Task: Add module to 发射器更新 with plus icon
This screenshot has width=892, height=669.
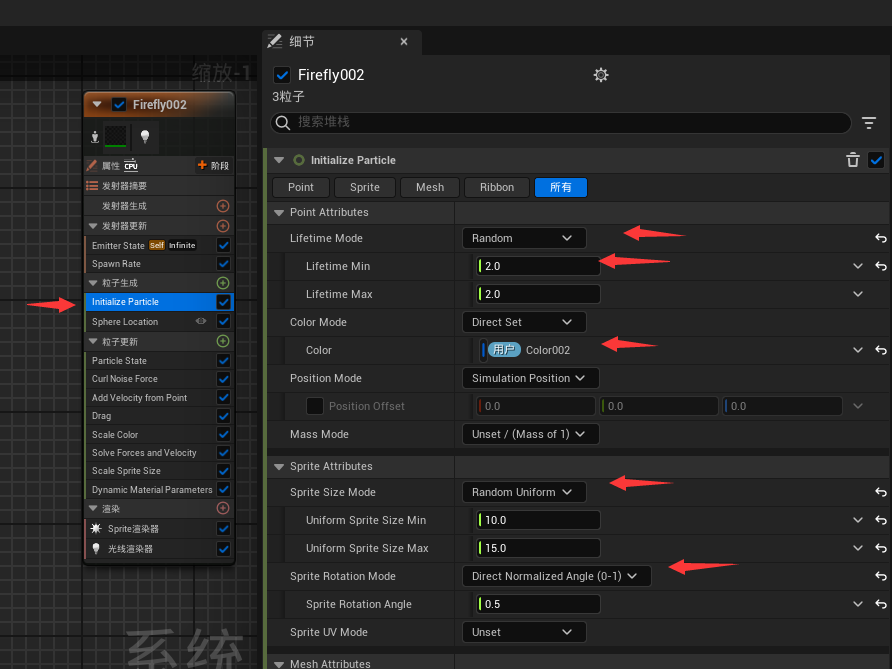Action: pos(223,226)
